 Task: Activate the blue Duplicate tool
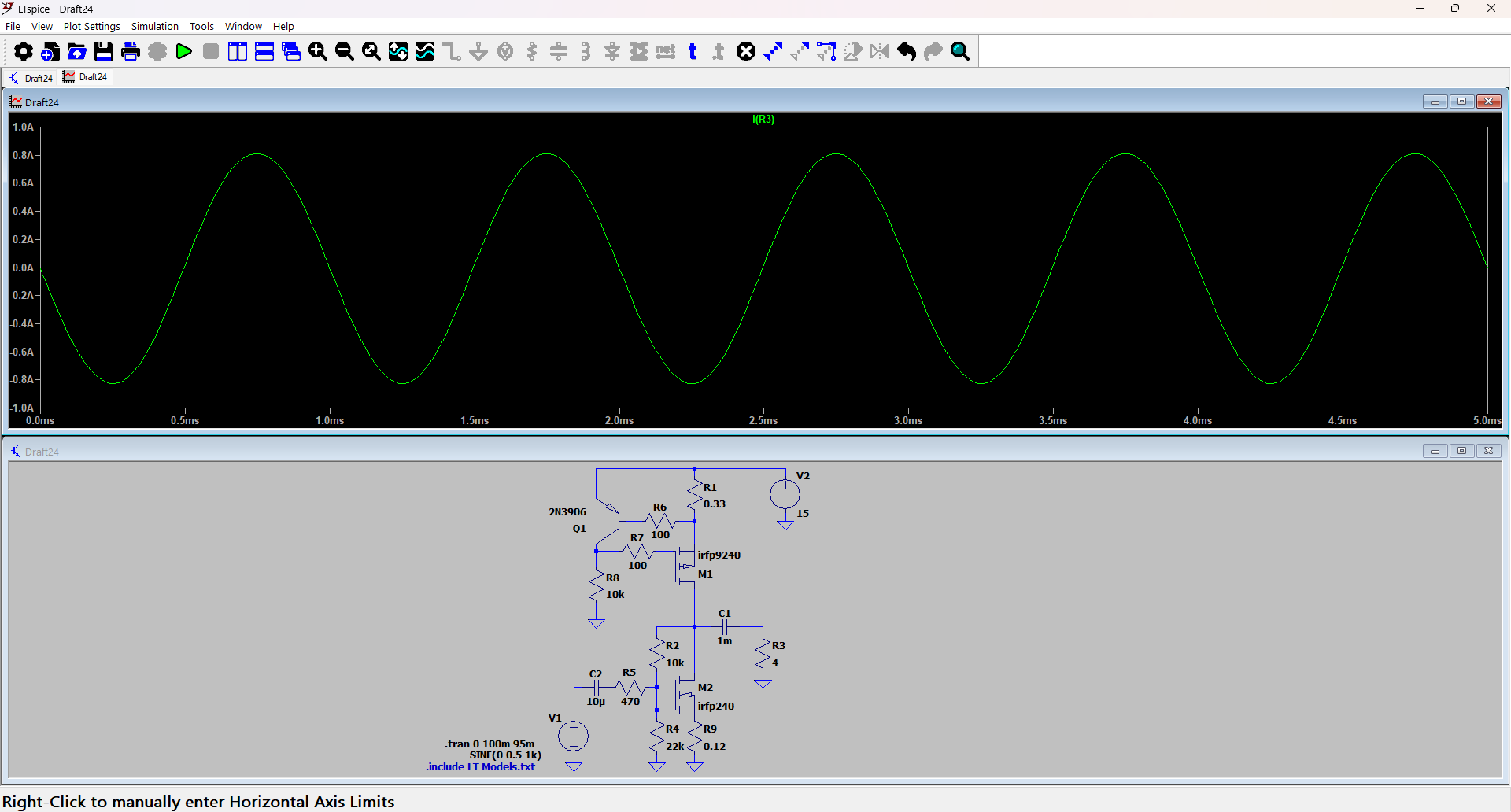(x=773, y=51)
